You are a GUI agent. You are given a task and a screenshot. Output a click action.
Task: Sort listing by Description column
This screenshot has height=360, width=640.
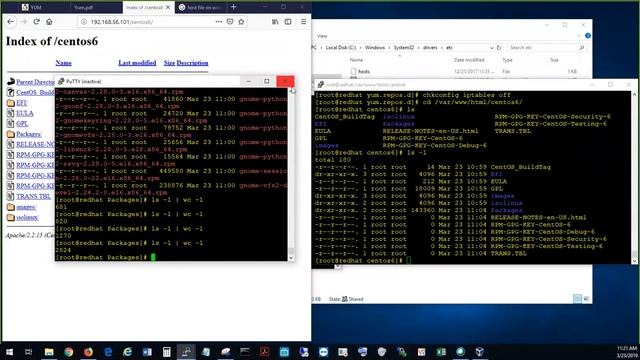192,63
